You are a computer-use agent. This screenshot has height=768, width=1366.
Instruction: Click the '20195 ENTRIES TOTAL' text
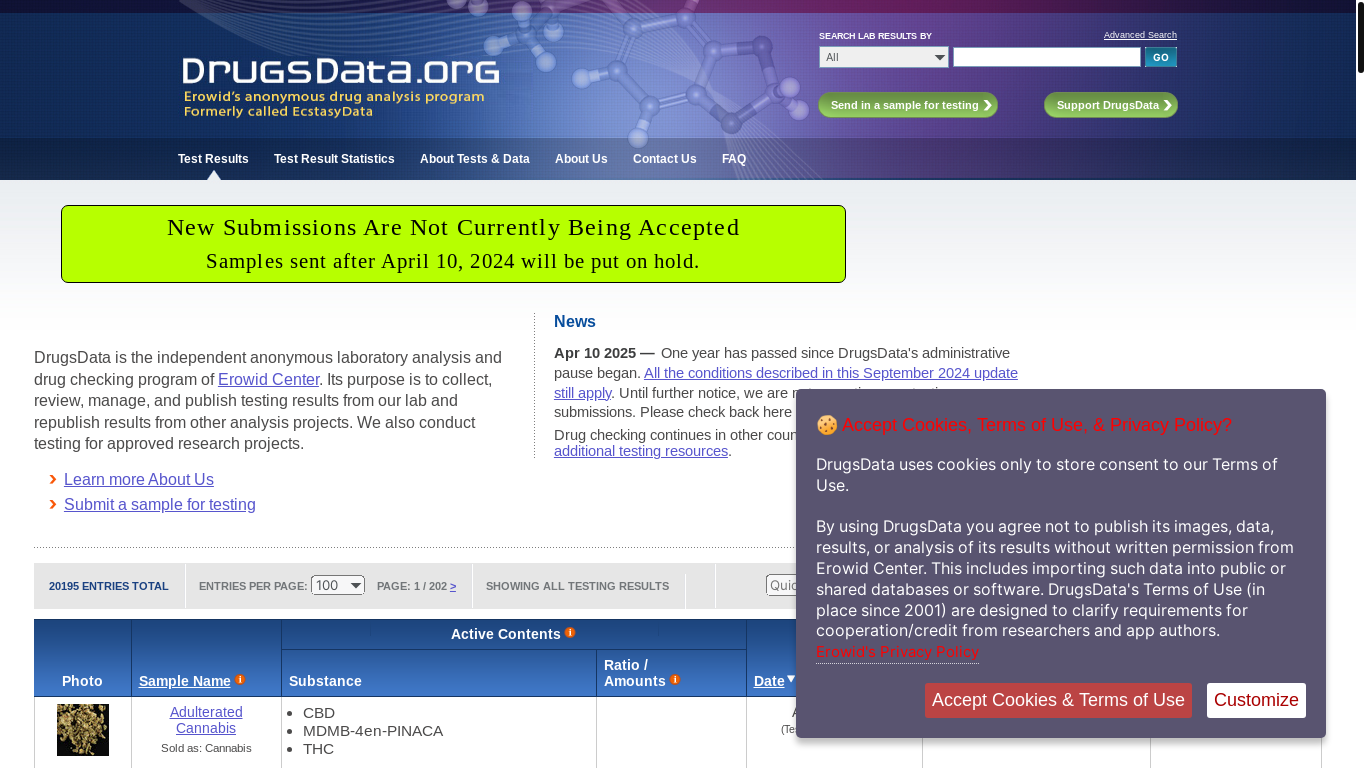pos(109,586)
